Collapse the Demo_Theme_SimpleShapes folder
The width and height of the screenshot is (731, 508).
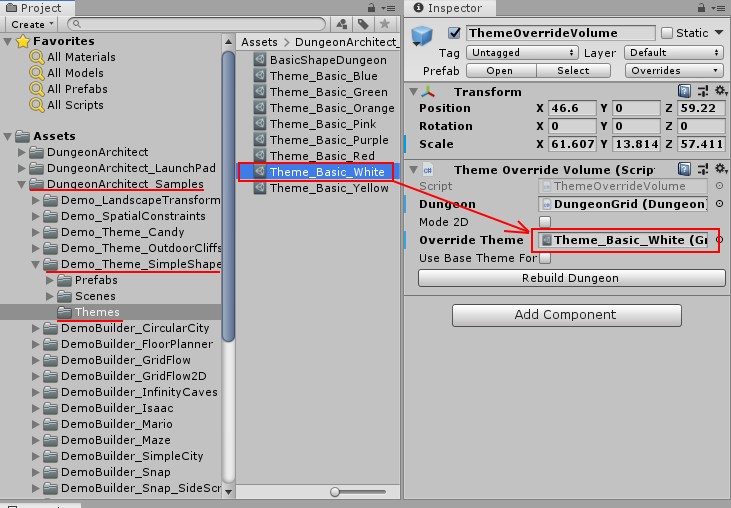tap(37, 264)
